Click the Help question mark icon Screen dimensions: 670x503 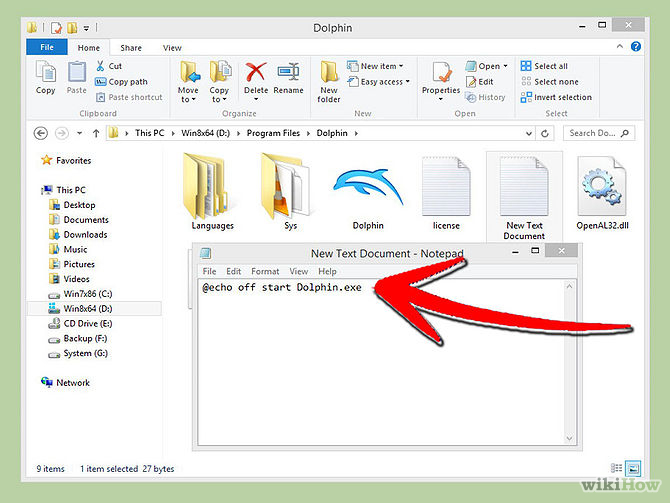pyautogui.click(x=635, y=47)
